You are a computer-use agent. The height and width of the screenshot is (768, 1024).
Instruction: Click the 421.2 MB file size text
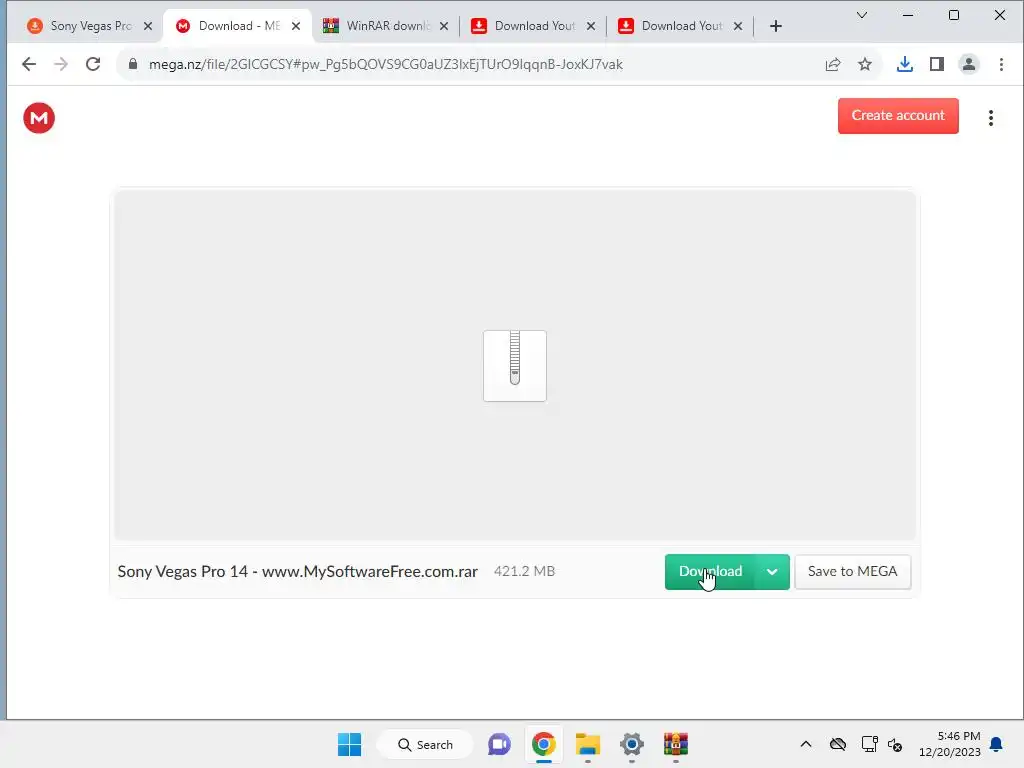coord(524,571)
